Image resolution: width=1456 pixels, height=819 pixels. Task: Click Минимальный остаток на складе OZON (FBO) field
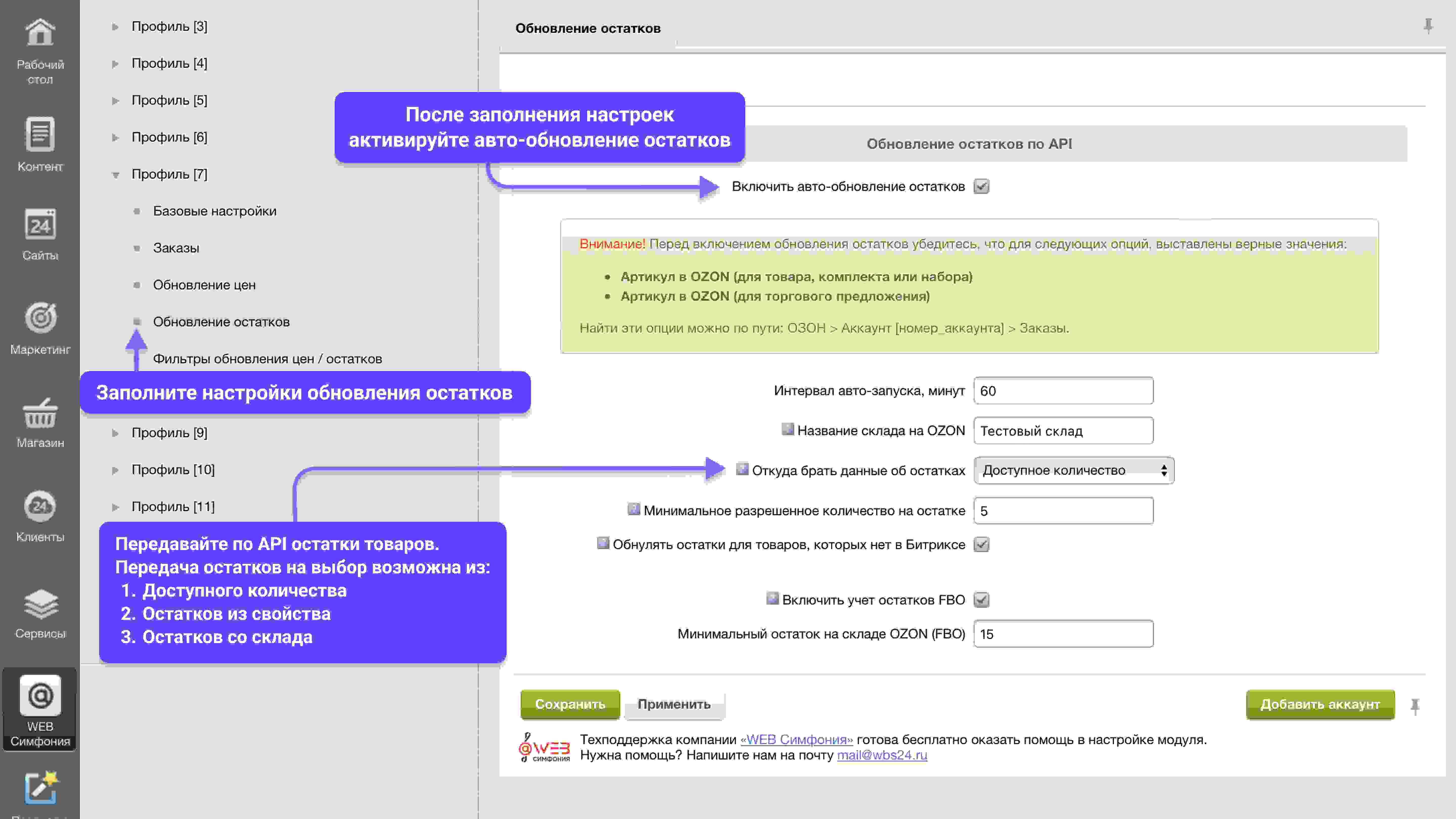tap(1063, 634)
